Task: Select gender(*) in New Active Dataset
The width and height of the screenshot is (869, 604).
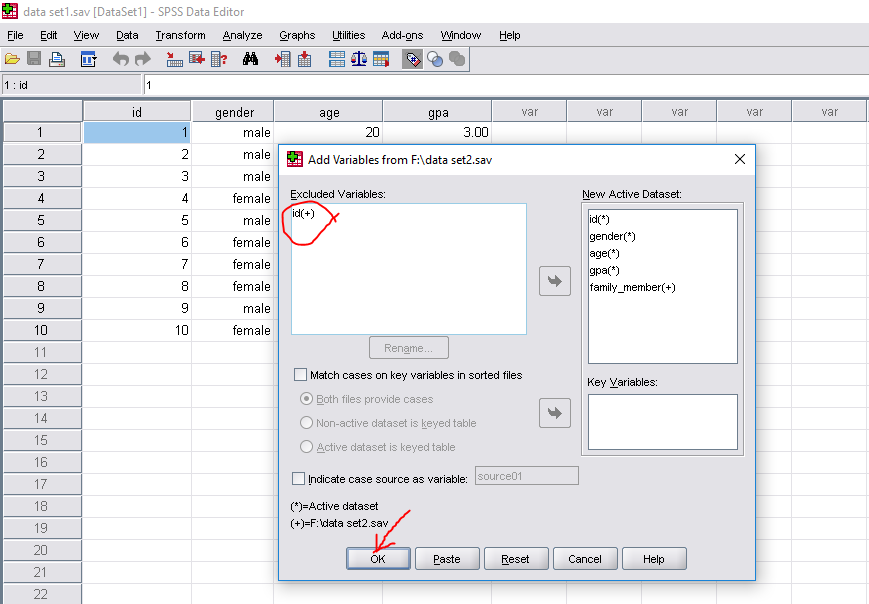Action: (612, 237)
